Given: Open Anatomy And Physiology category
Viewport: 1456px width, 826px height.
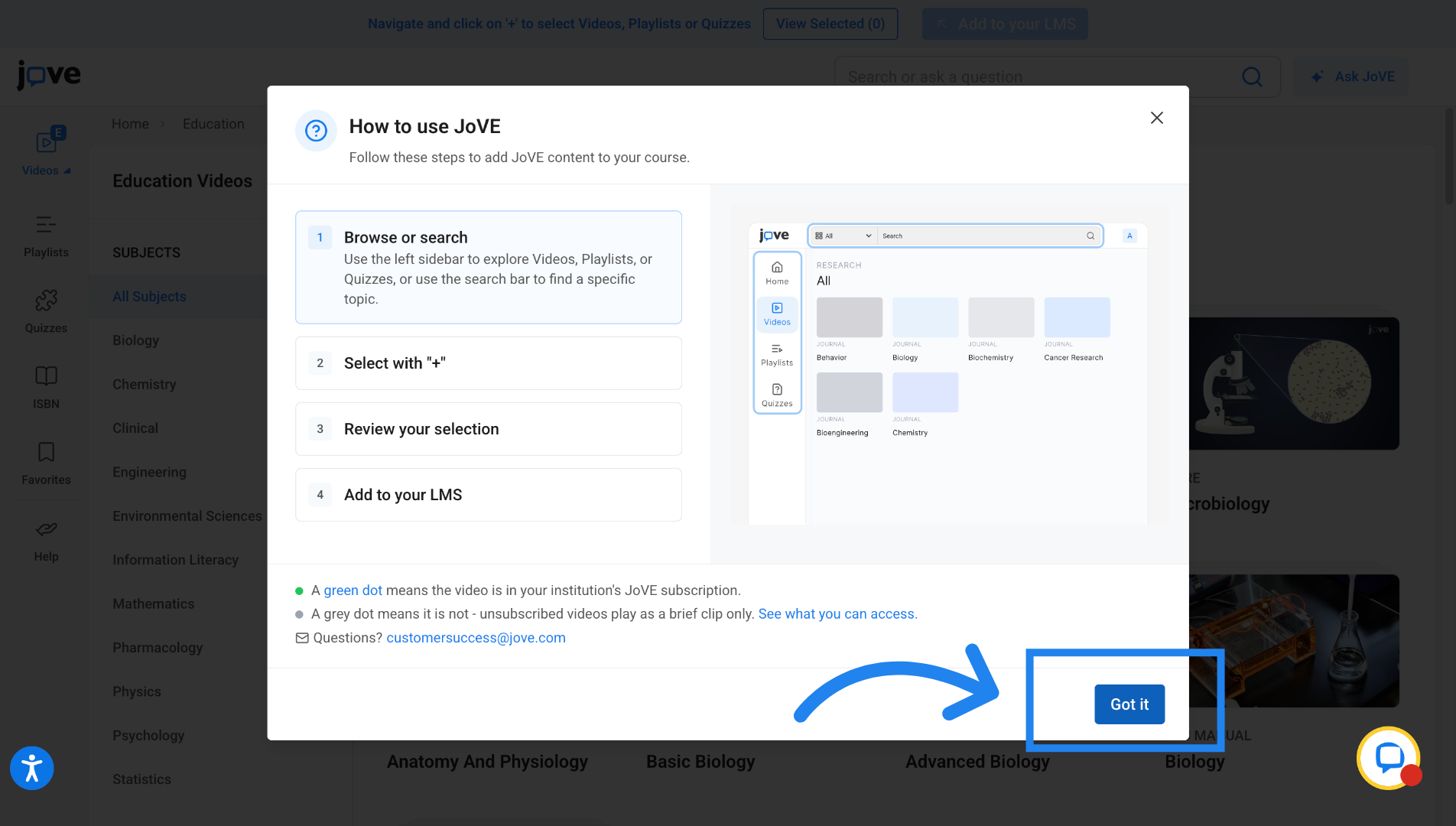Looking at the screenshot, I should pyautogui.click(x=487, y=762).
